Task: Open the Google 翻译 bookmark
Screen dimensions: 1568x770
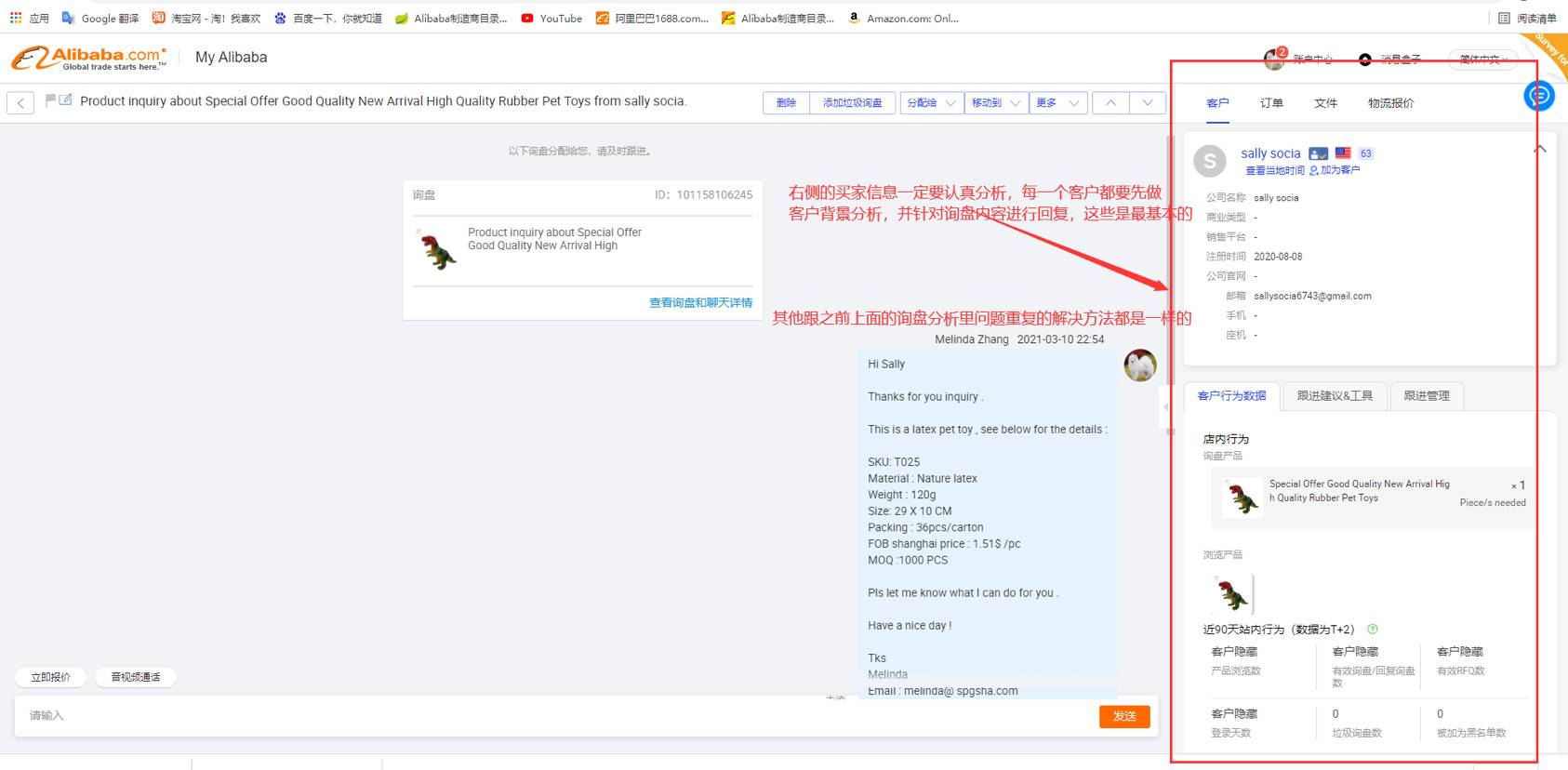Action: click(x=100, y=18)
